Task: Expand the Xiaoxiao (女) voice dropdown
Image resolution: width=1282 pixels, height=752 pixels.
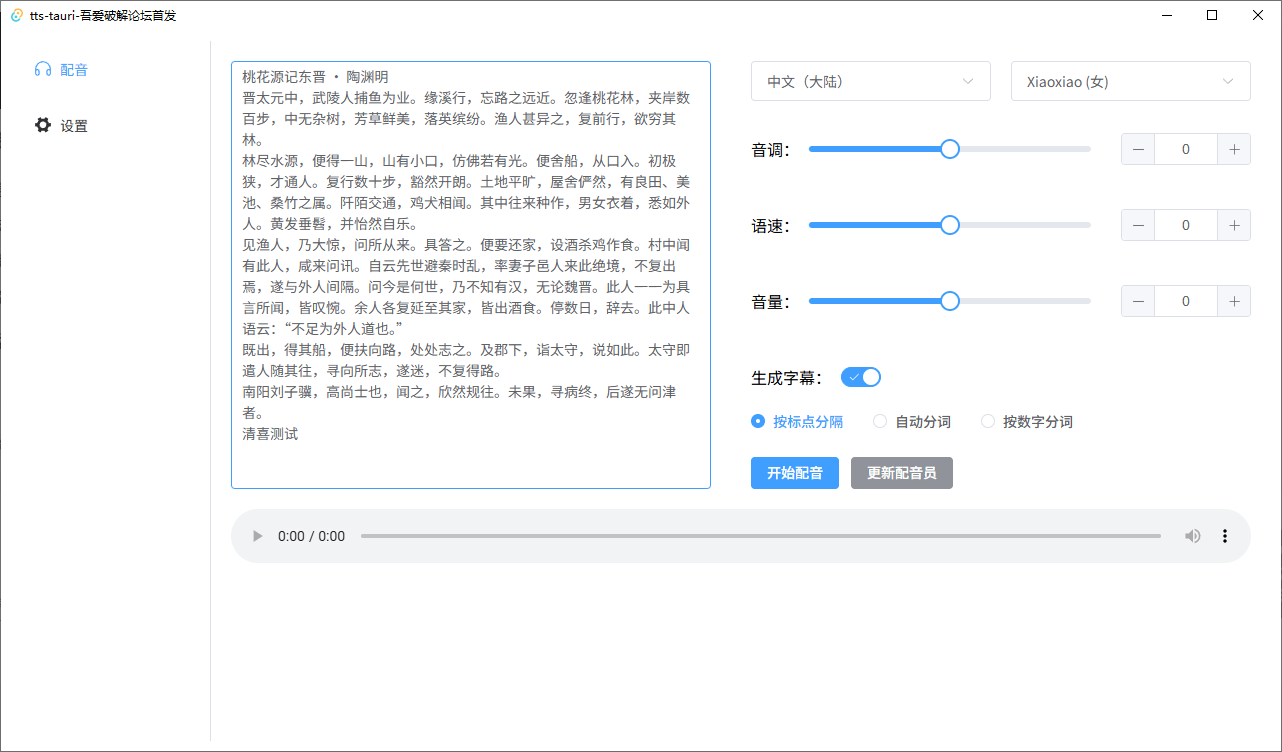Action: tap(1130, 81)
